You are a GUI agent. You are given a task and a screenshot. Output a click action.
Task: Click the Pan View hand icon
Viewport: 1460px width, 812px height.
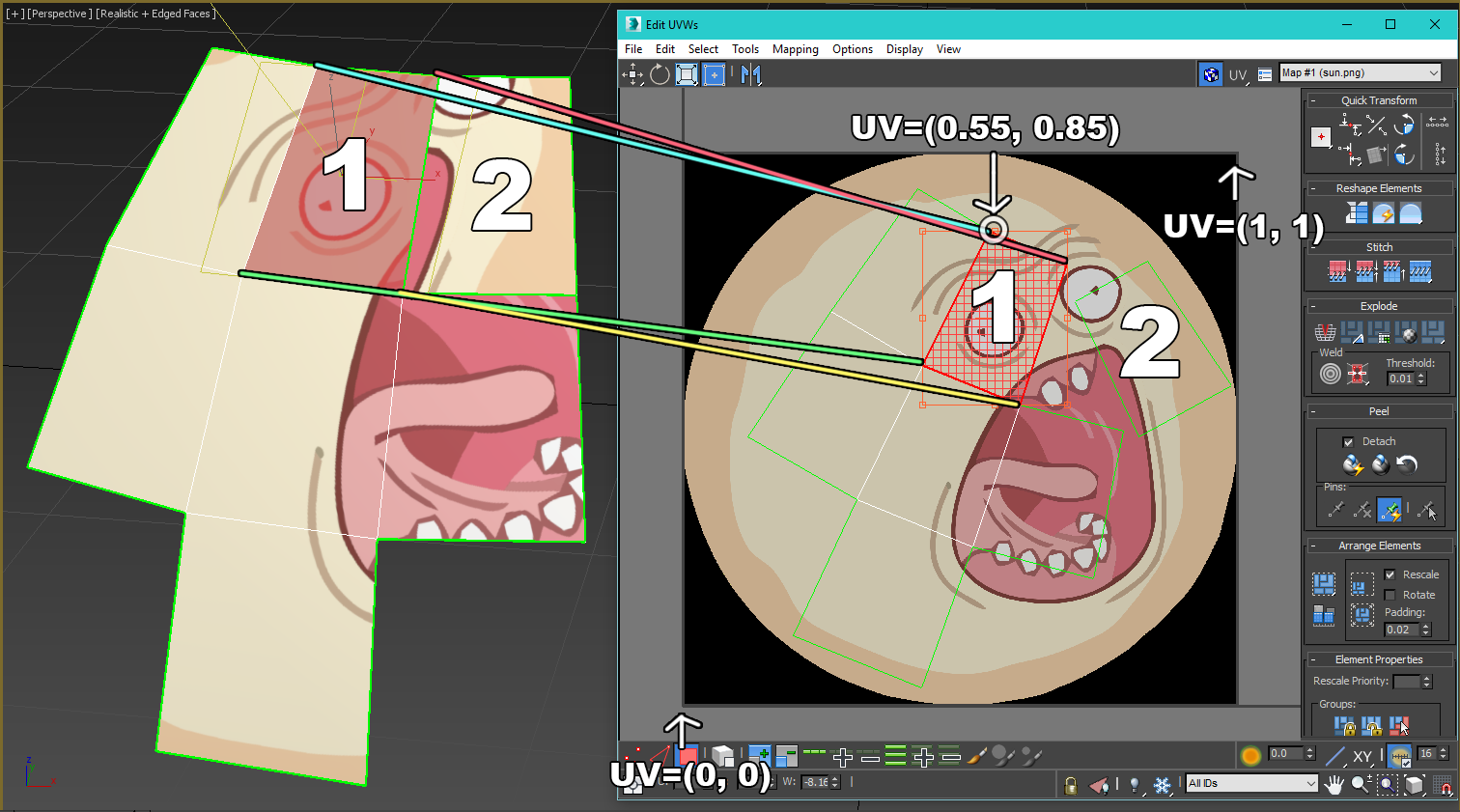click(1334, 784)
